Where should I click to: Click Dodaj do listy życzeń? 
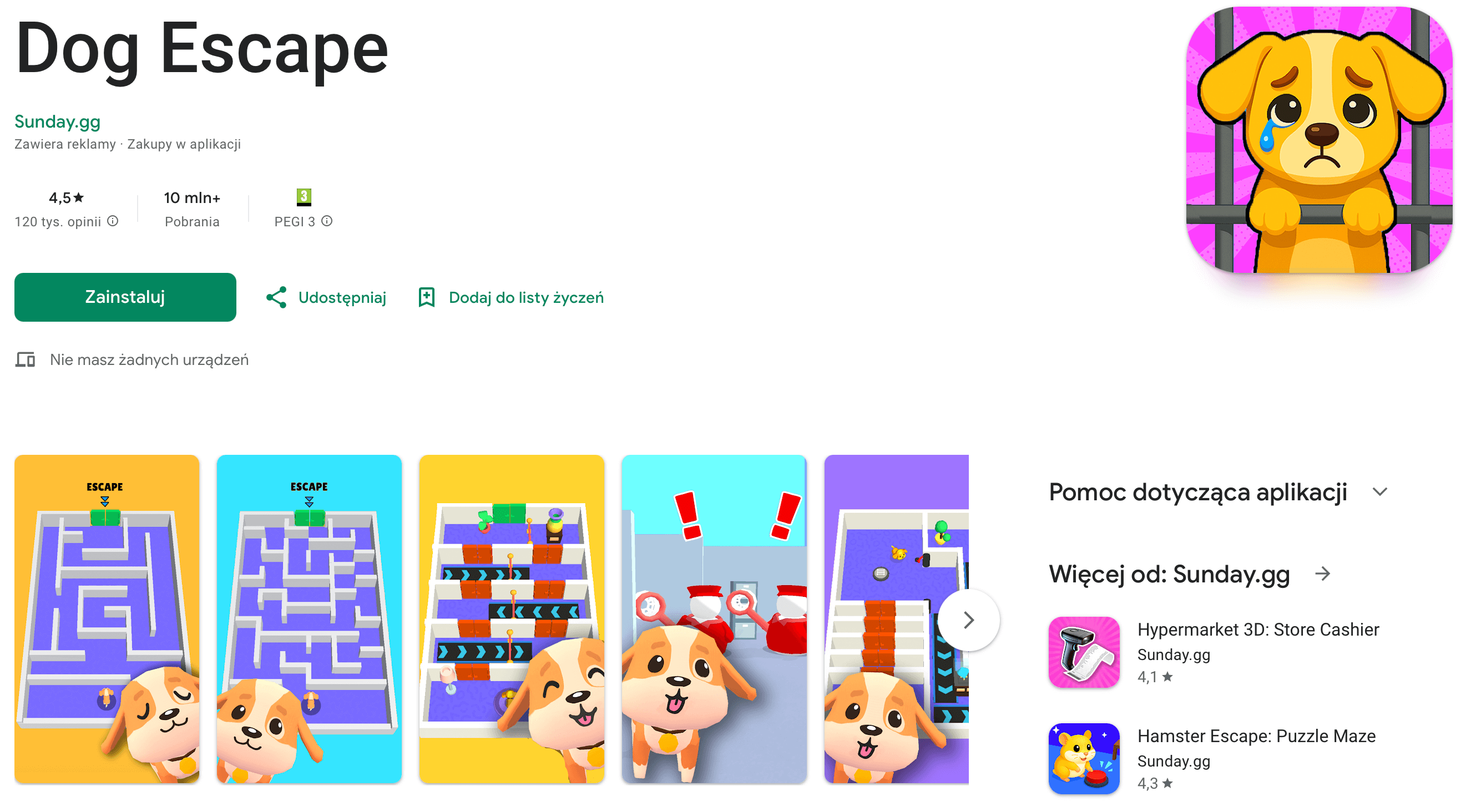coord(526,297)
